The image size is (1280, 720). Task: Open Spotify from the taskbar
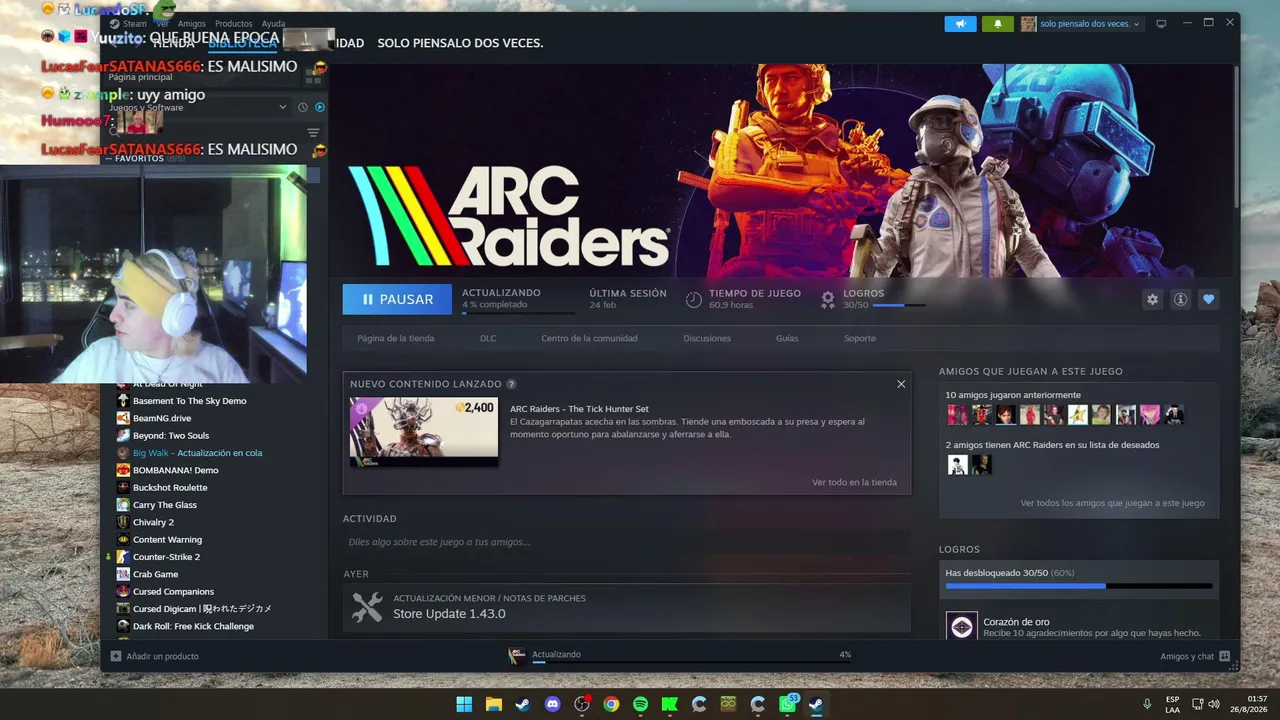[640, 704]
